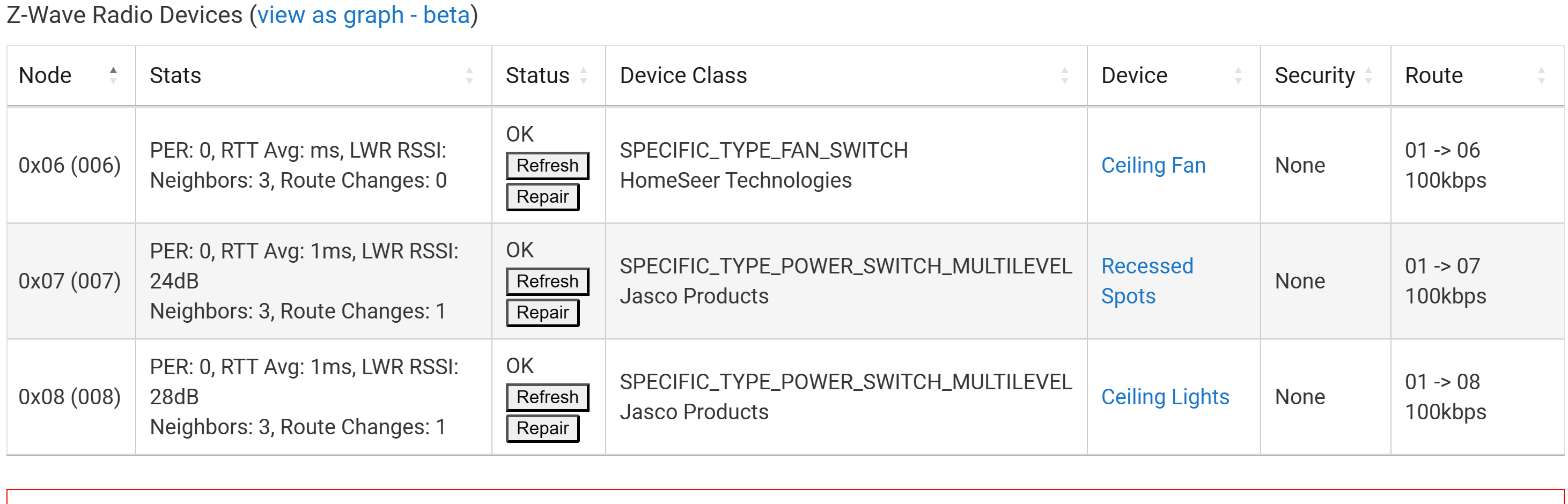Sort table by Stats column arrows
Viewport: 1568px width, 504px height.
pyautogui.click(x=469, y=76)
